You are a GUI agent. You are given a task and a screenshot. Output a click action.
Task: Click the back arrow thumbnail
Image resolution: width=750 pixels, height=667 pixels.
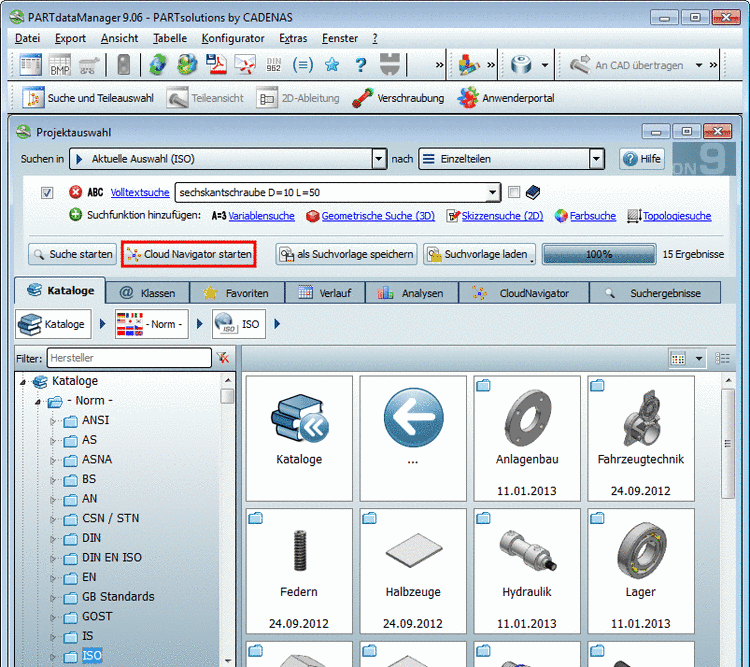[x=413, y=438]
